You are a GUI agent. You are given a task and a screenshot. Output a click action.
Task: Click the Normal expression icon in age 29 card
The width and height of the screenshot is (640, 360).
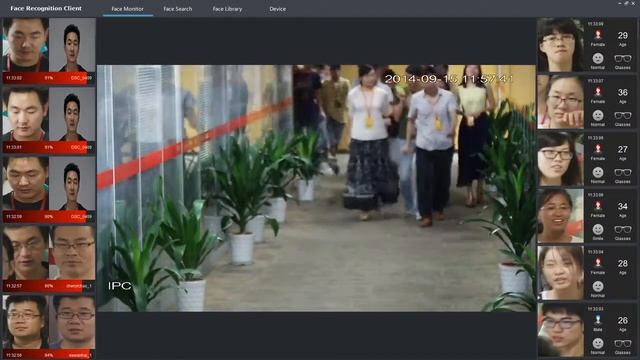tap(598, 58)
